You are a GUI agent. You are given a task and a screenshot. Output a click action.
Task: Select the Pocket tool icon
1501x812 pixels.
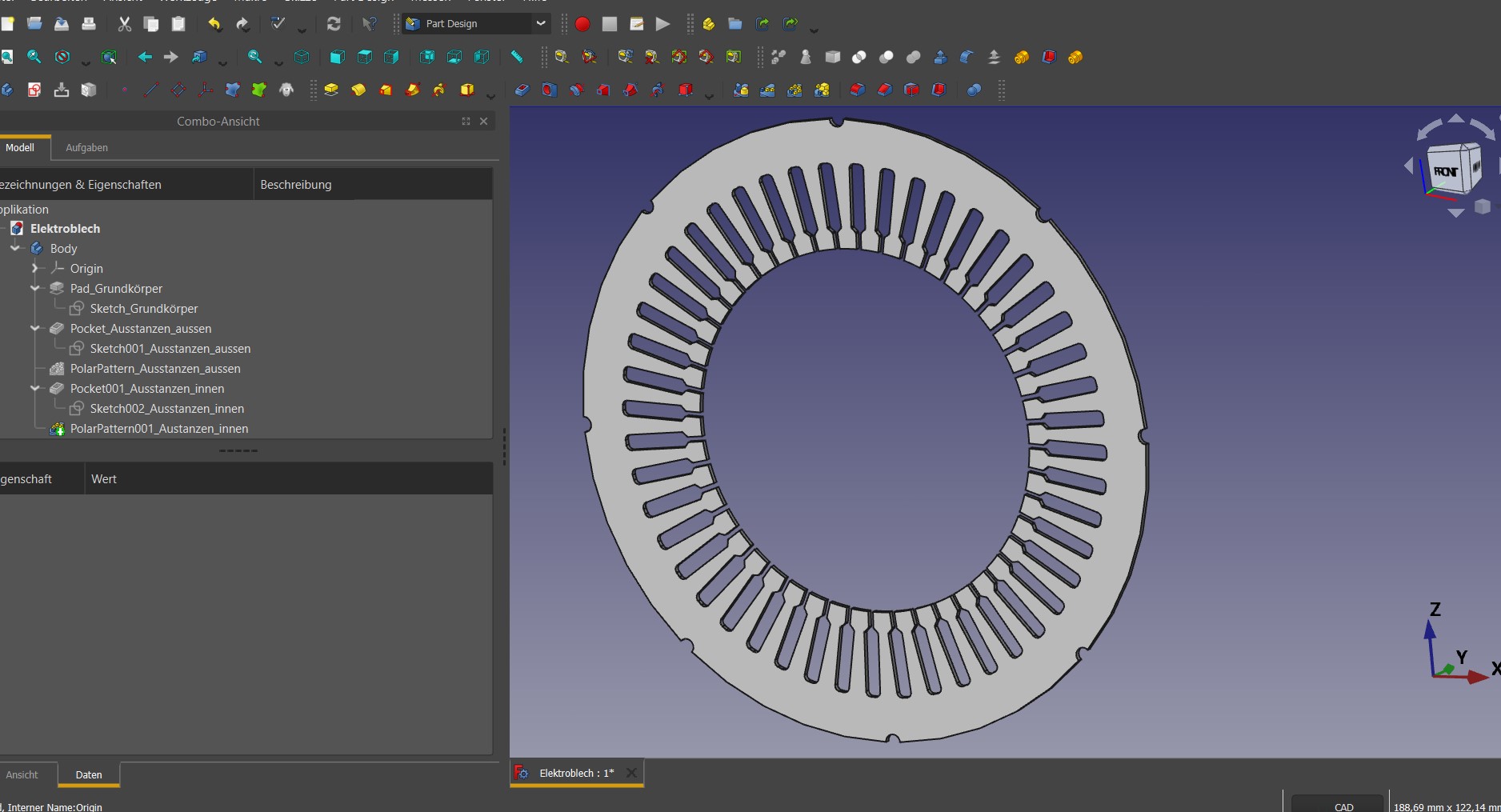pos(522,90)
